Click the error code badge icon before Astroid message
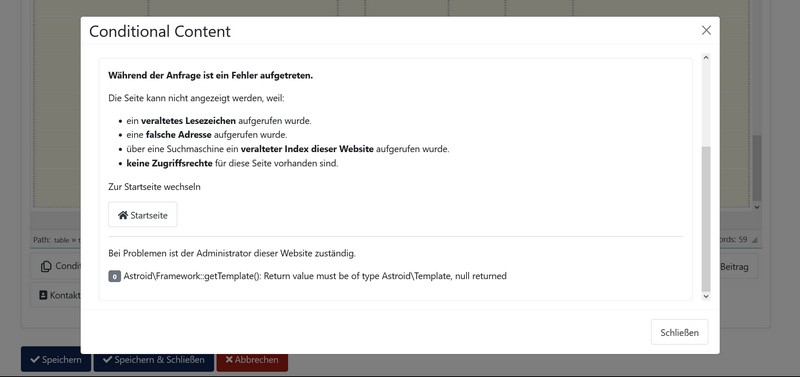The height and width of the screenshot is (377, 800). pos(115,276)
